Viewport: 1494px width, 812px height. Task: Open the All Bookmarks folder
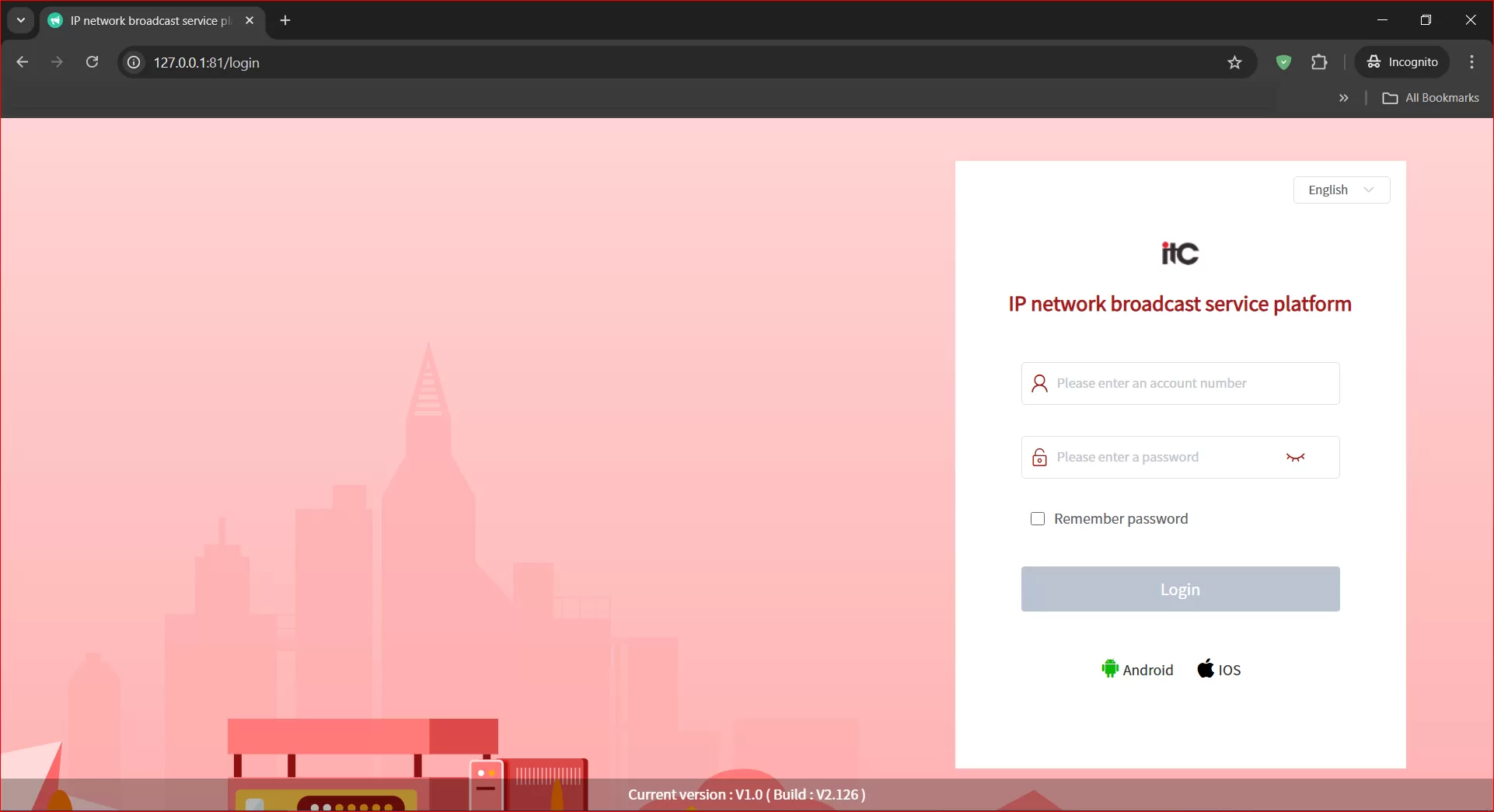click(1431, 98)
